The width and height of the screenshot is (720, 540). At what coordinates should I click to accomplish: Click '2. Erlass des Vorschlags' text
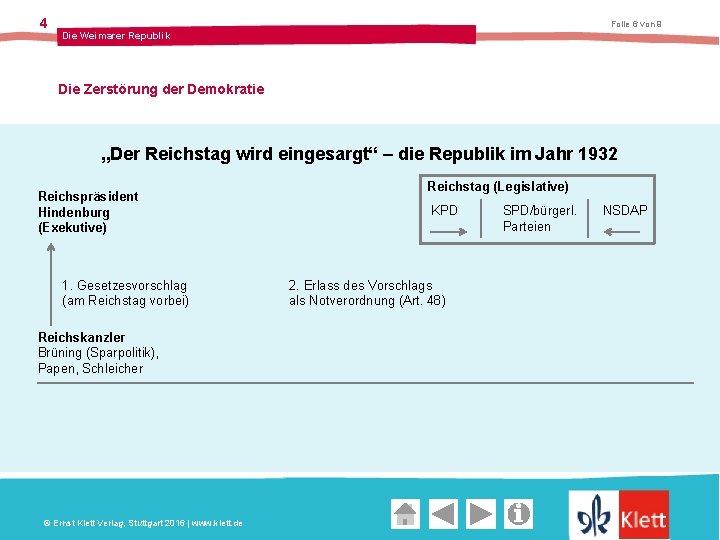[x=360, y=285]
